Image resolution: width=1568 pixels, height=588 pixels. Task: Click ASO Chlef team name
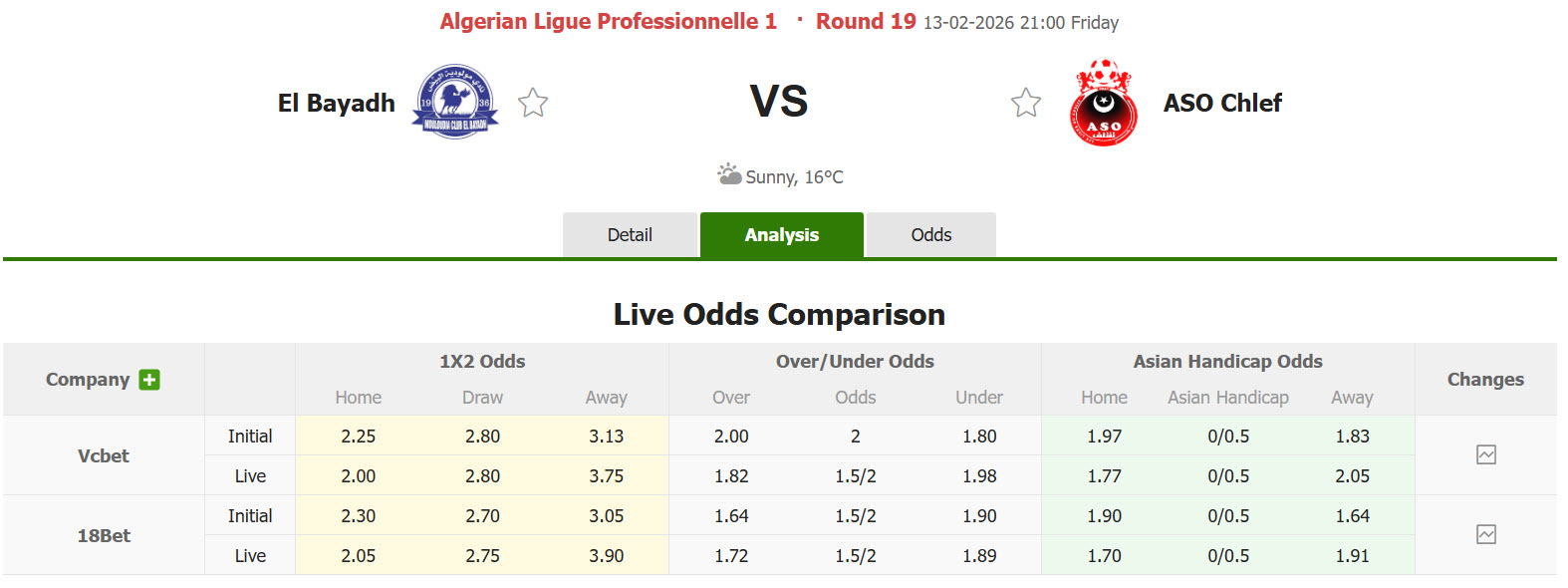1222,103
